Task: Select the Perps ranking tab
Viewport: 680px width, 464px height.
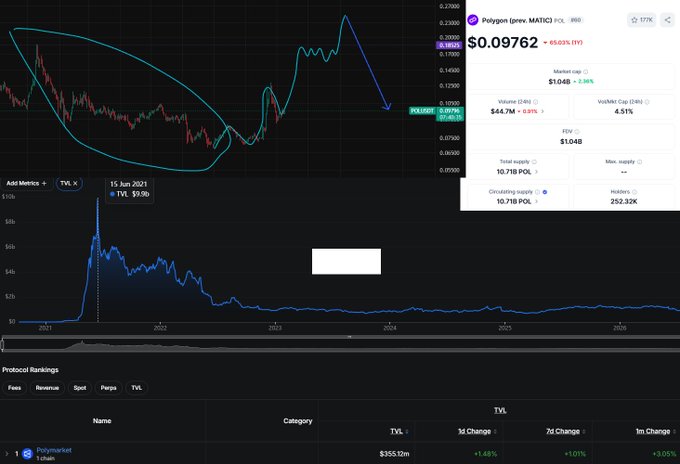Action: pyautogui.click(x=108, y=388)
